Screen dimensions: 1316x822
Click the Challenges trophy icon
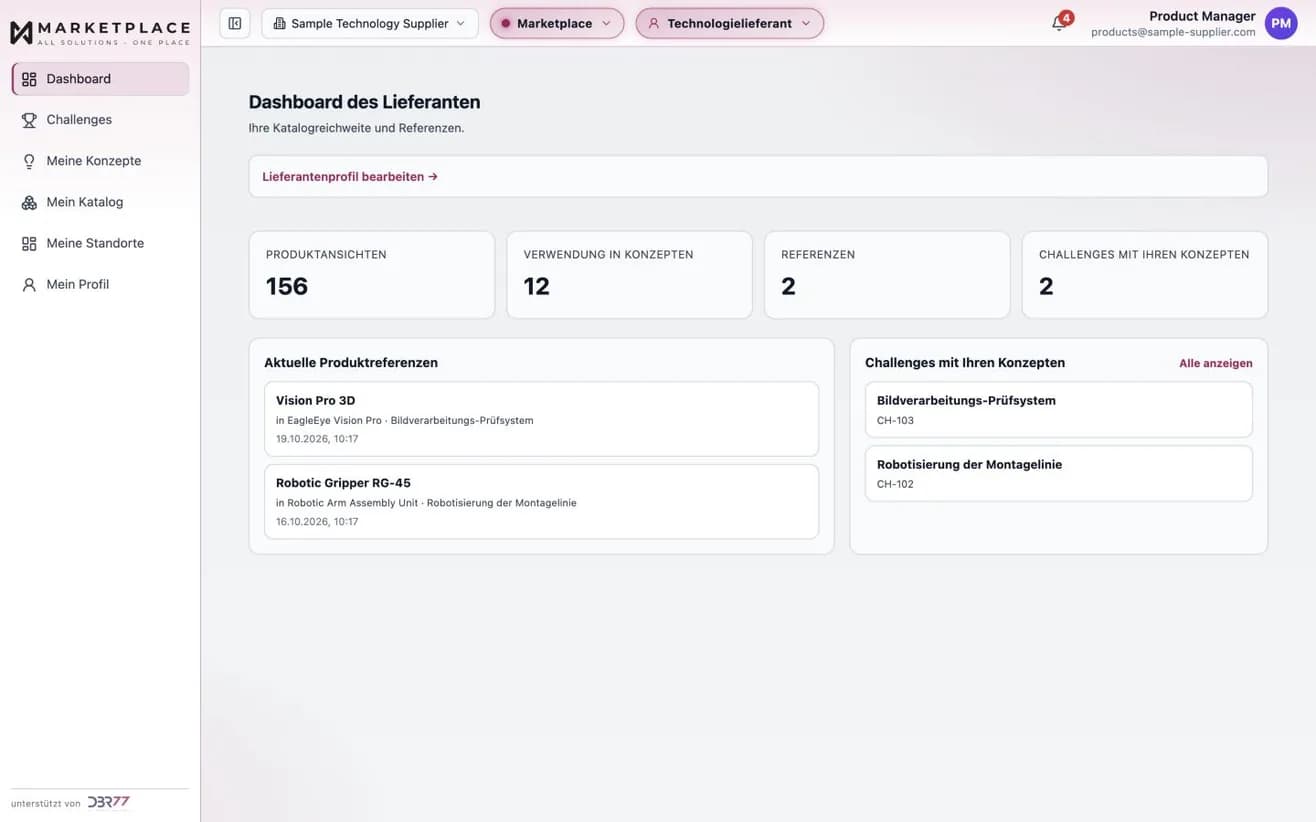click(29, 120)
